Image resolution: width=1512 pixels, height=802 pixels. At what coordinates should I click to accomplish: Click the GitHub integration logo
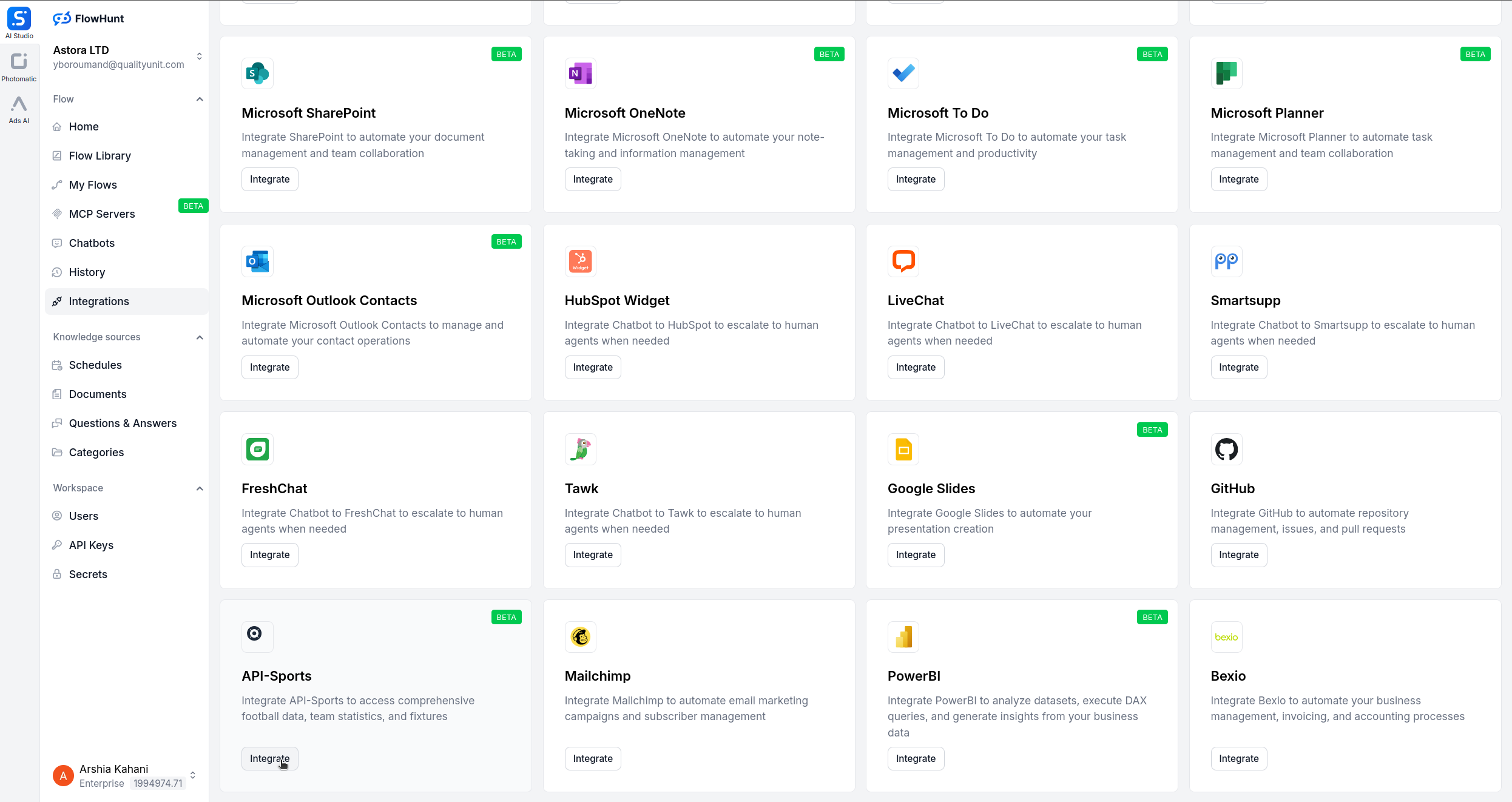coord(1226,449)
